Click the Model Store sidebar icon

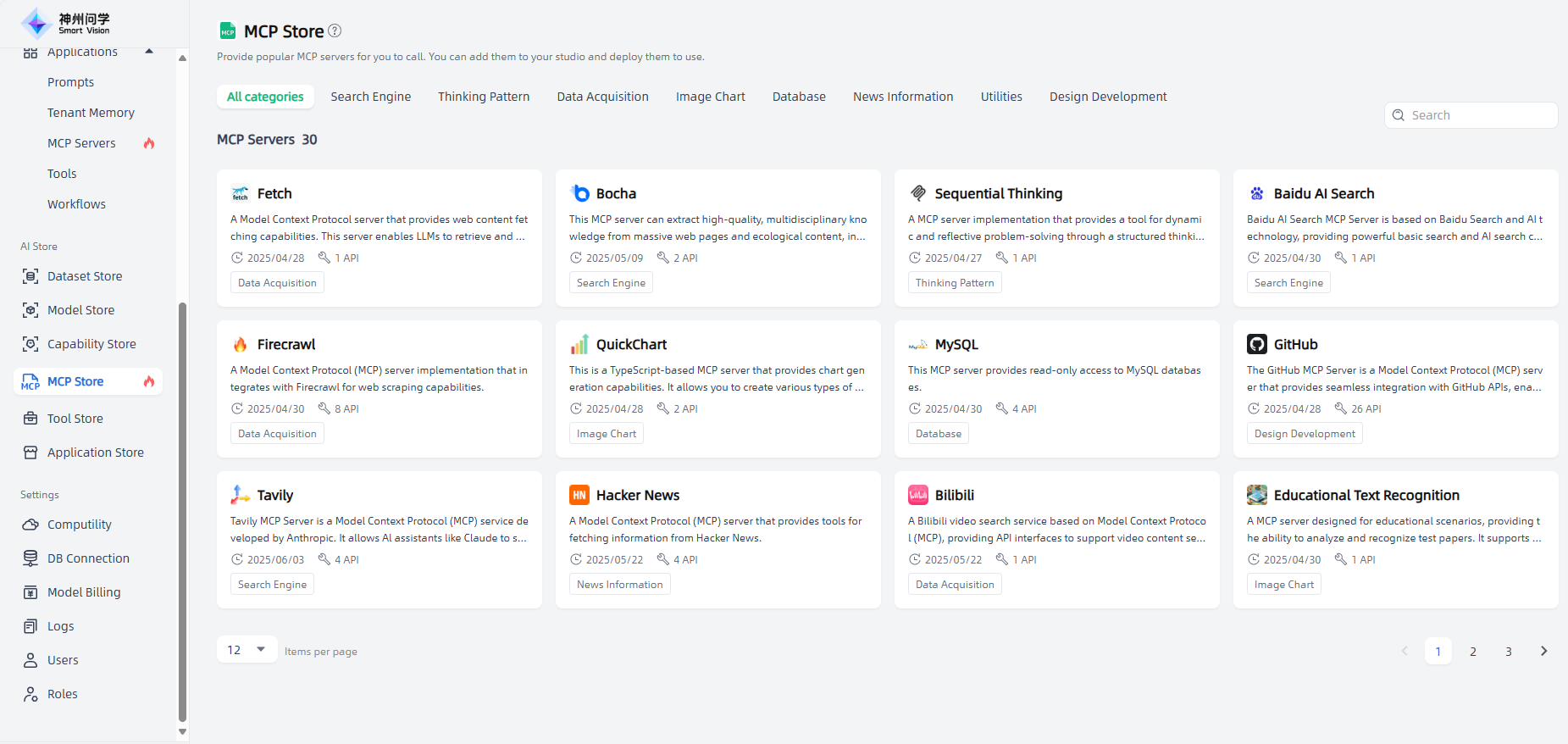coord(30,310)
